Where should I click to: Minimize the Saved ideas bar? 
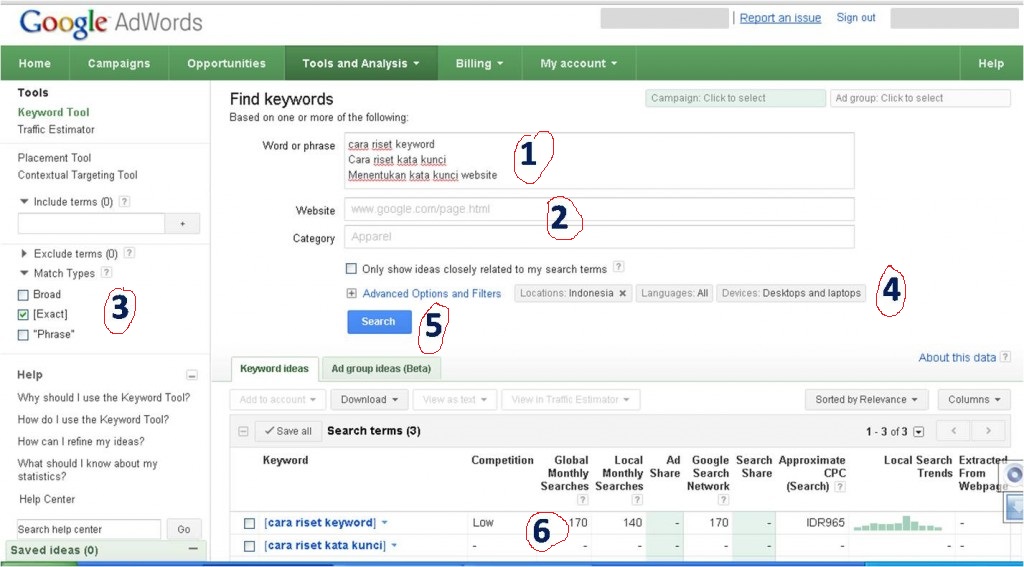(192, 550)
